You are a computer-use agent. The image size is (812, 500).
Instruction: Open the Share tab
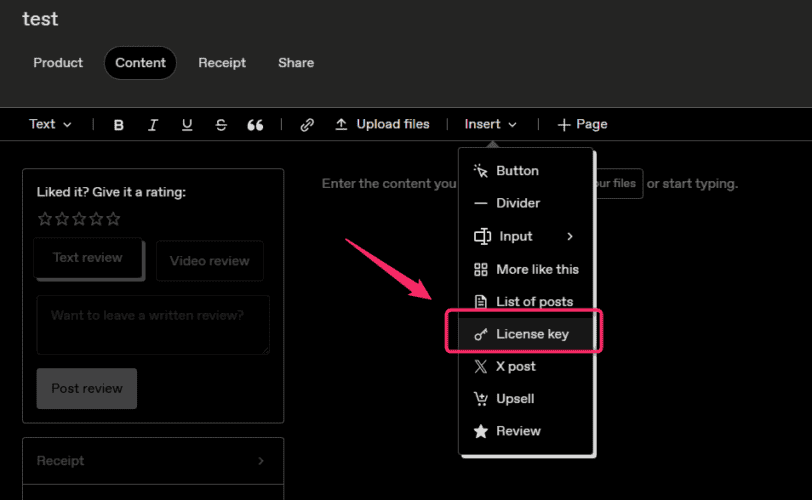[x=295, y=62]
